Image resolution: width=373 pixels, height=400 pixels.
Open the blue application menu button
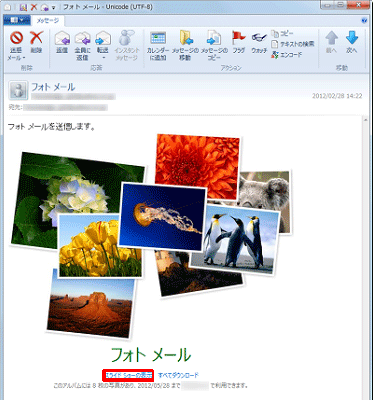tap(17, 20)
